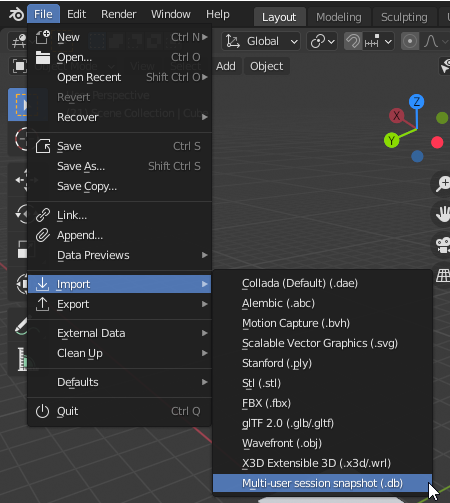Open the Add menu in viewport header
The width and height of the screenshot is (450, 503).
pos(226,66)
